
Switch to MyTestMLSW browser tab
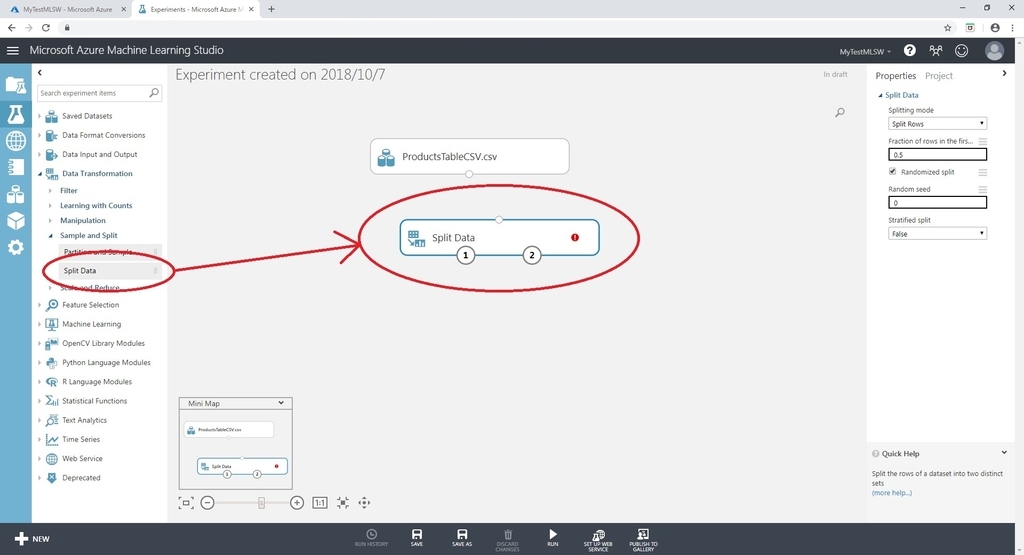click(68, 9)
